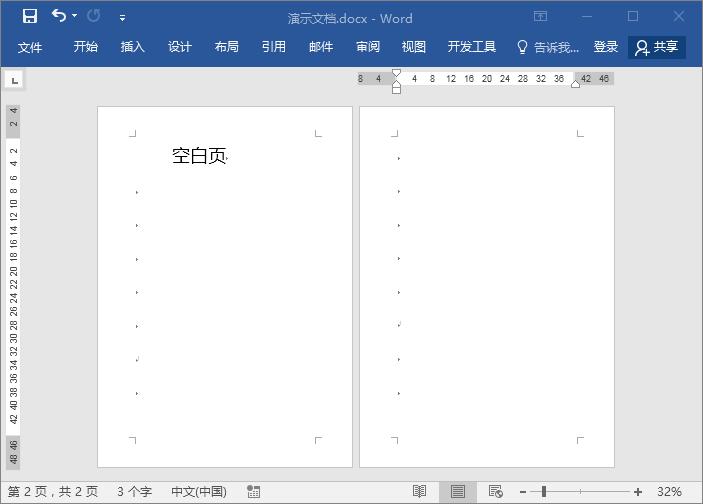
Task: Open the 视图 tab
Action: [413, 47]
